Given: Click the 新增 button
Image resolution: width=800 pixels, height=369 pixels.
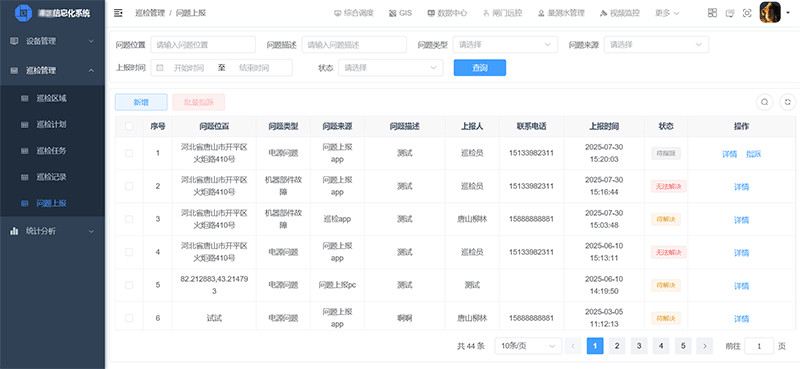Looking at the screenshot, I should [141, 102].
